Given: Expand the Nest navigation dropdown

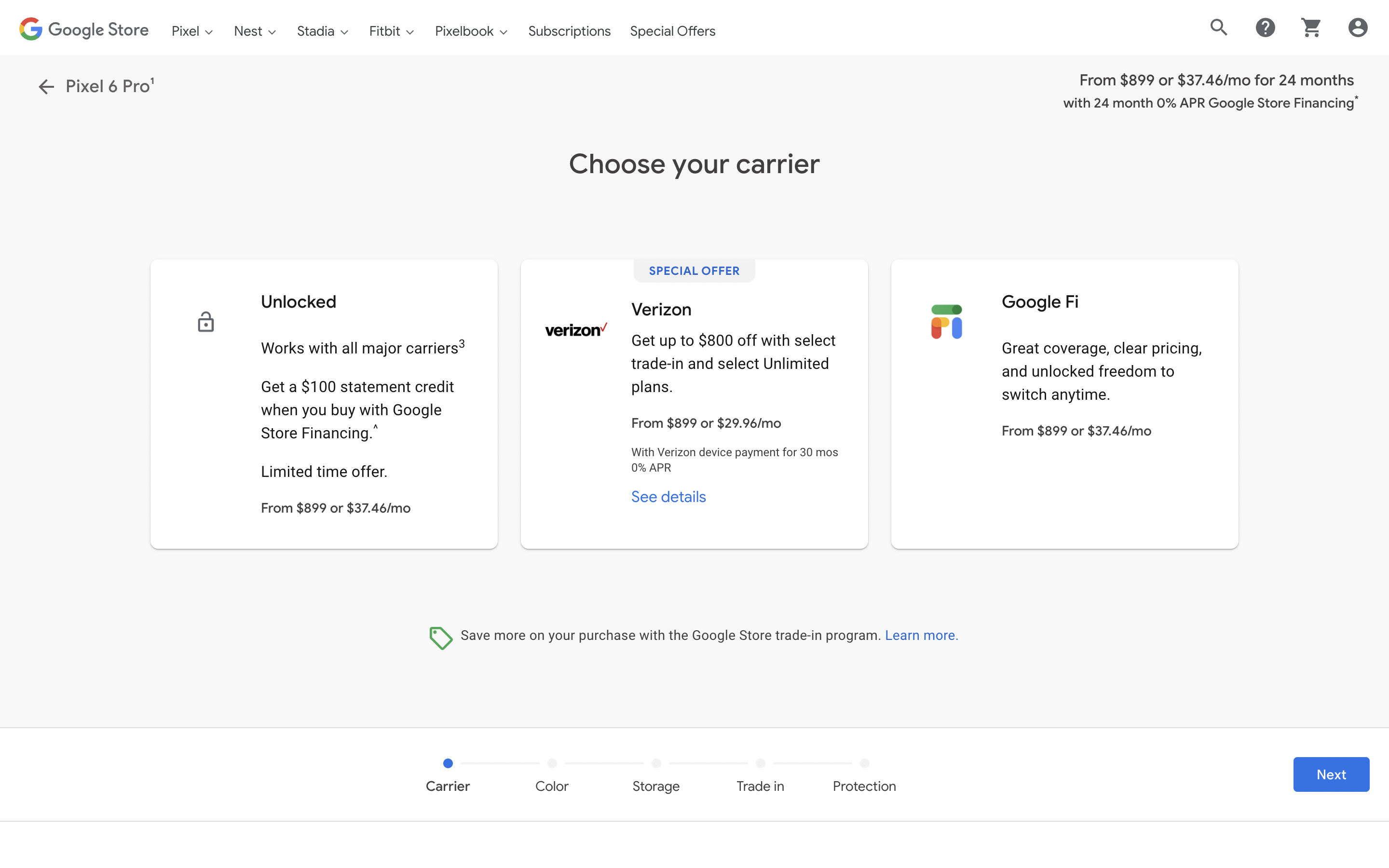Looking at the screenshot, I should pyautogui.click(x=255, y=31).
